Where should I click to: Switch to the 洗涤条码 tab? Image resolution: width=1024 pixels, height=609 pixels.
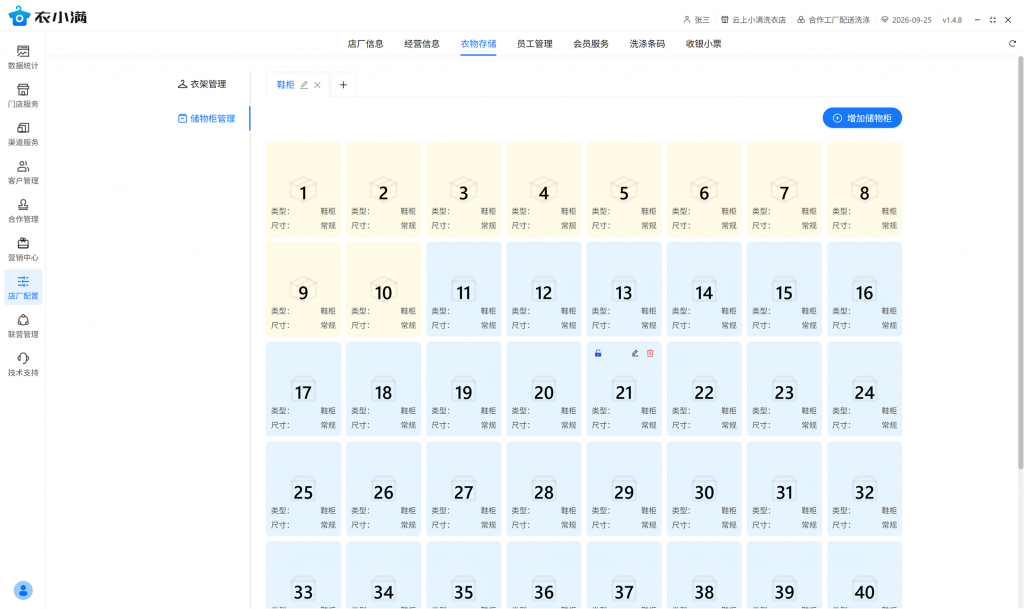[x=647, y=44]
